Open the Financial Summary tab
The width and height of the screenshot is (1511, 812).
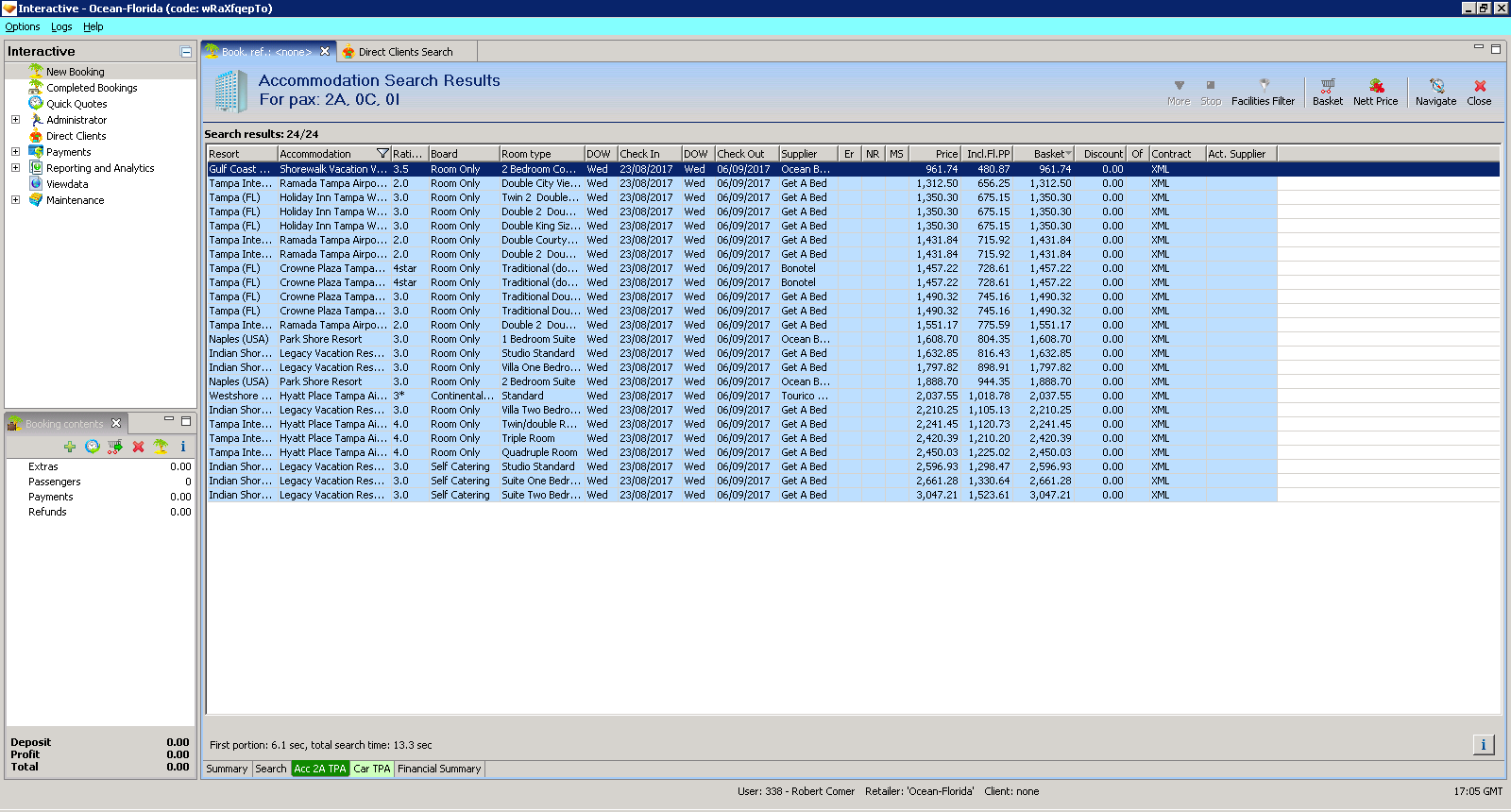tap(439, 769)
